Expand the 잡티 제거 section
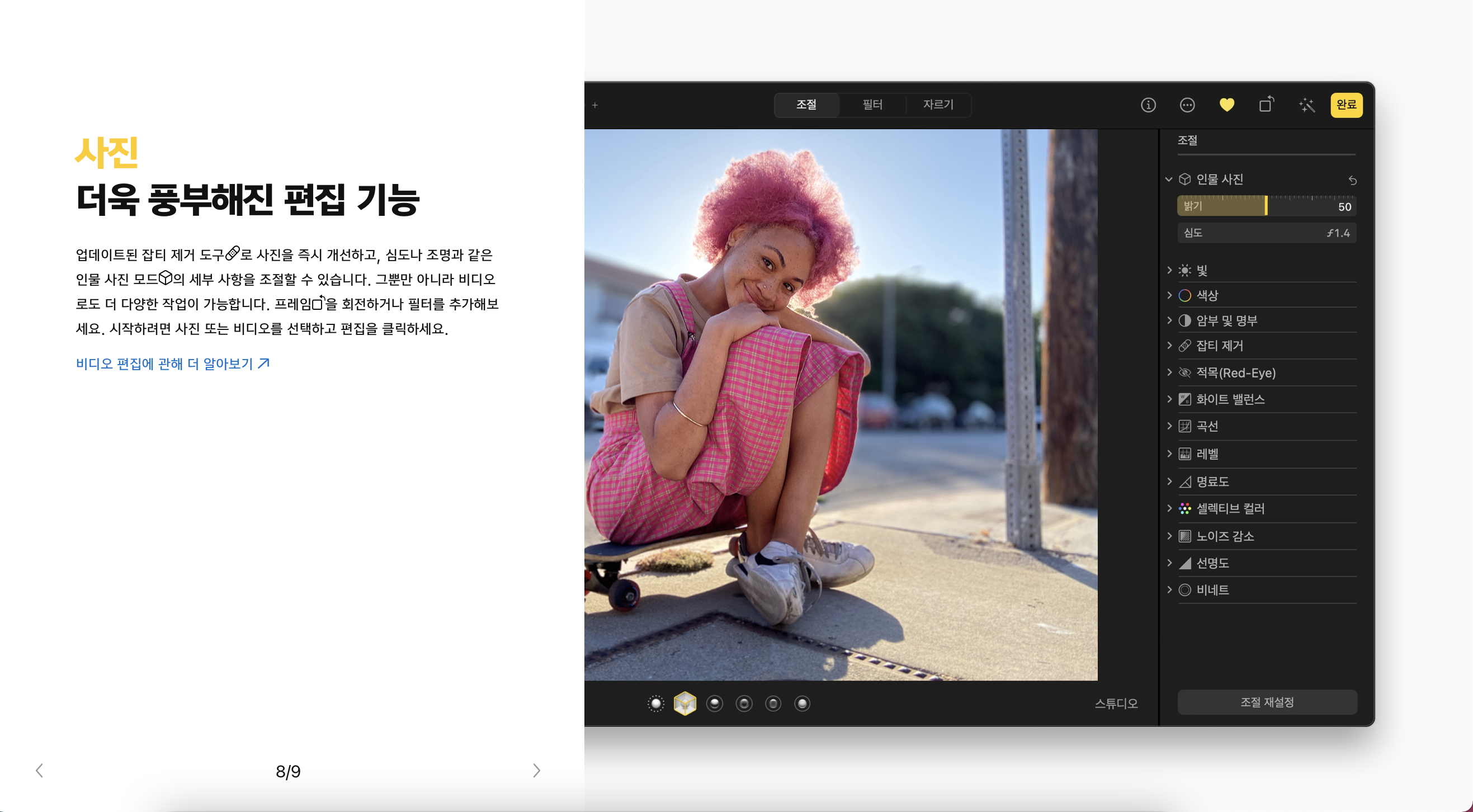 (x=1169, y=346)
